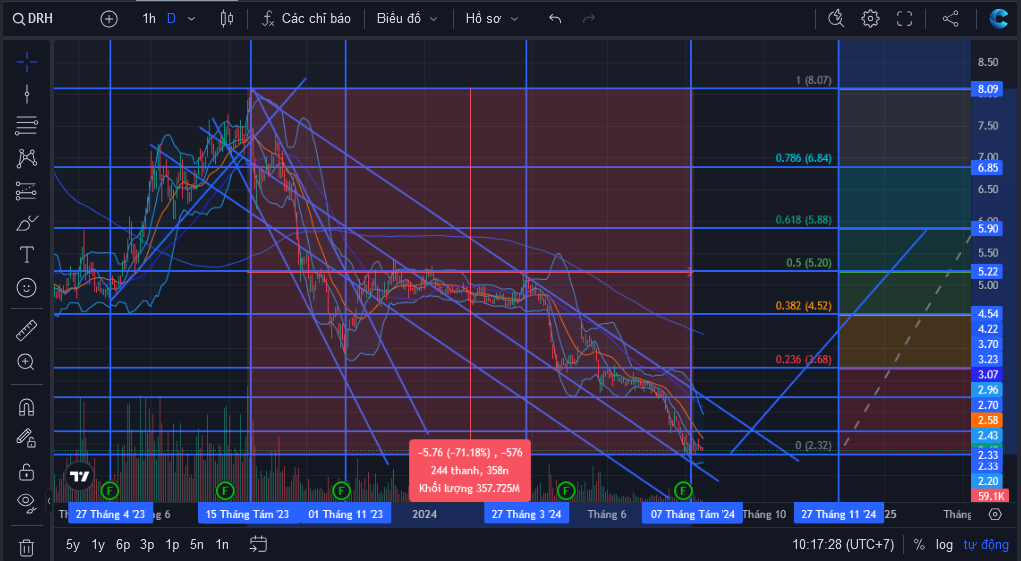1021x561 pixels.
Task: Open the emoji icons tool
Action: (x=27, y=288)
